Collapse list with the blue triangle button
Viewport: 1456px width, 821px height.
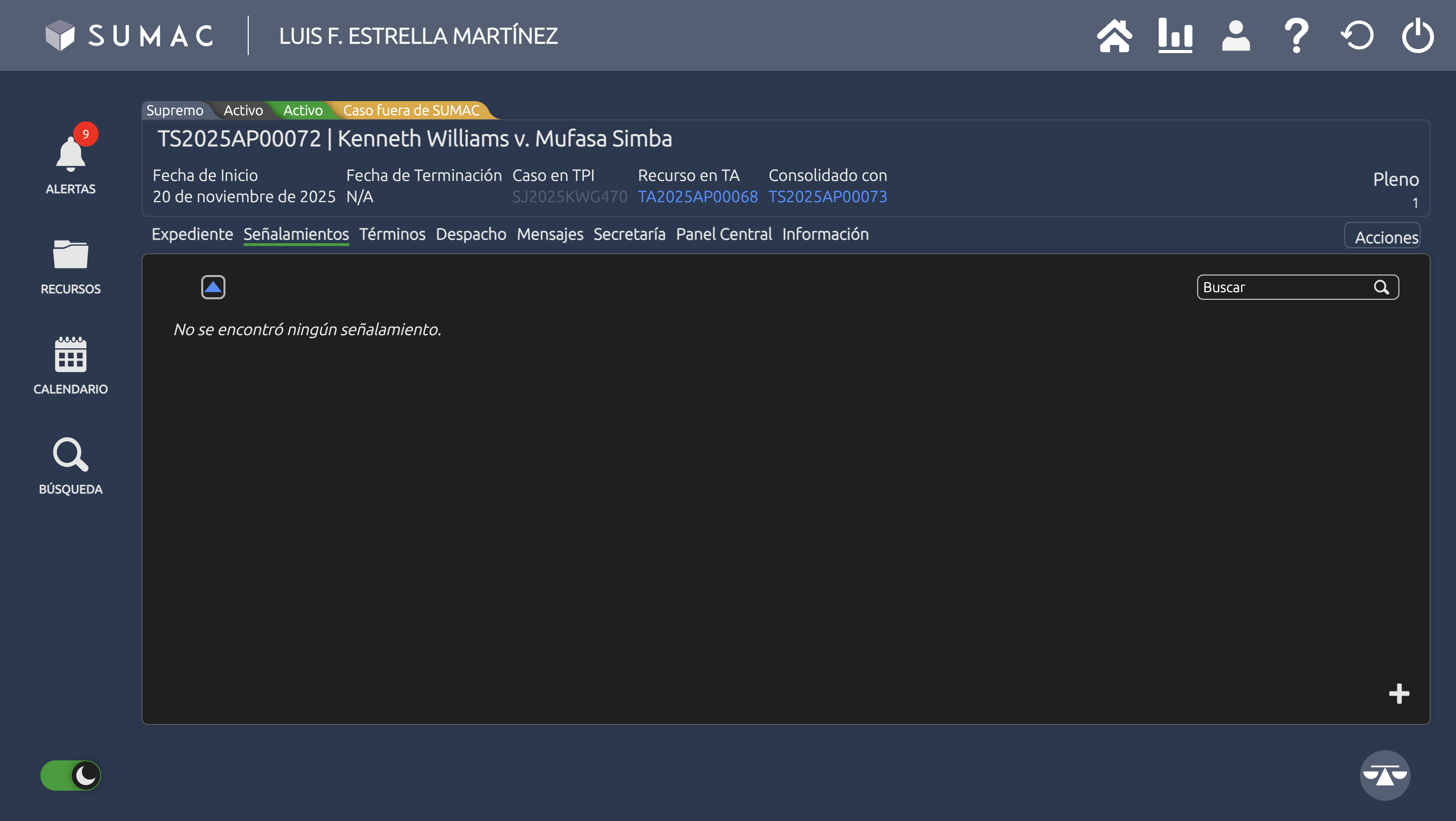point(213,287)
